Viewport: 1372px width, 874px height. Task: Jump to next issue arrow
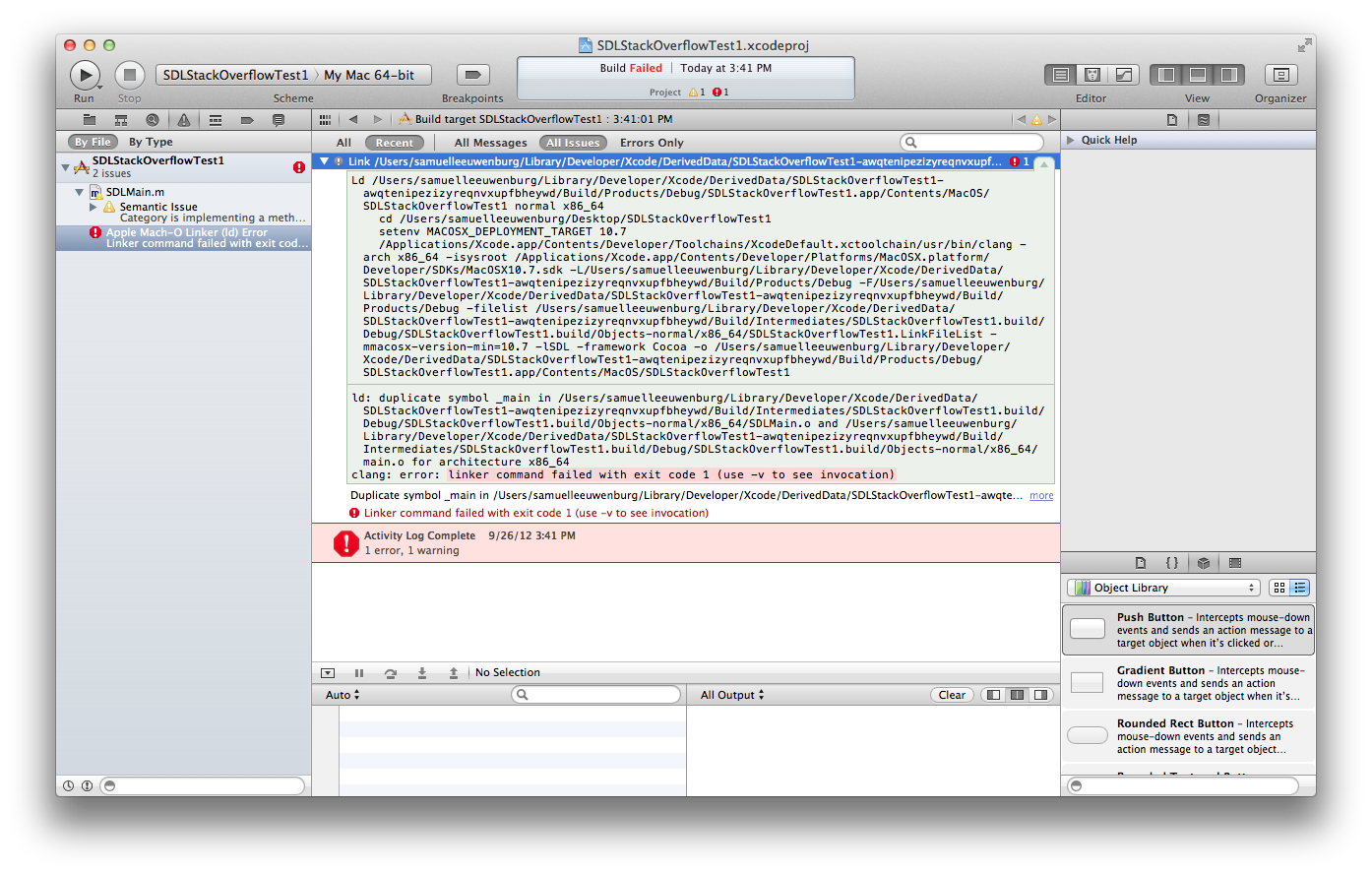1051,119
